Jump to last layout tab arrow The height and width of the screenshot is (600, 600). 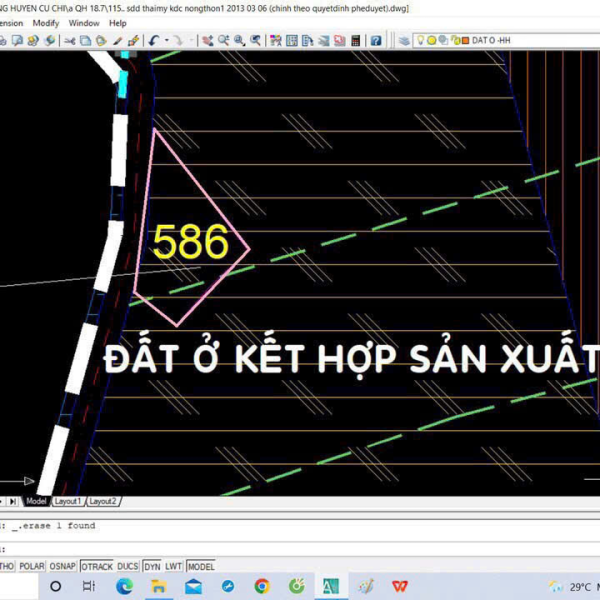(x=13, y=501)
